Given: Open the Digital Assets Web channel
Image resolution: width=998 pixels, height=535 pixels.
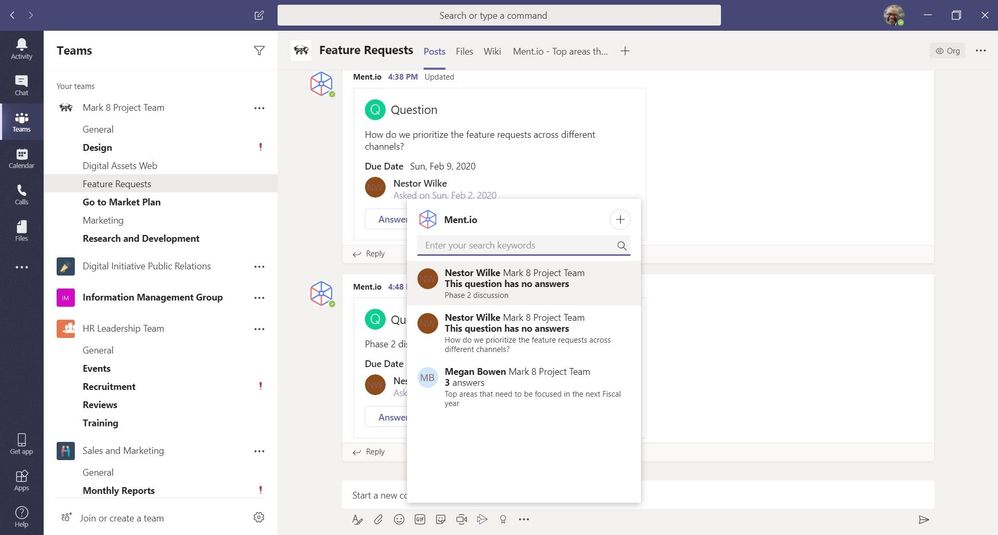Looking at the screenshot, I should 120,165.
